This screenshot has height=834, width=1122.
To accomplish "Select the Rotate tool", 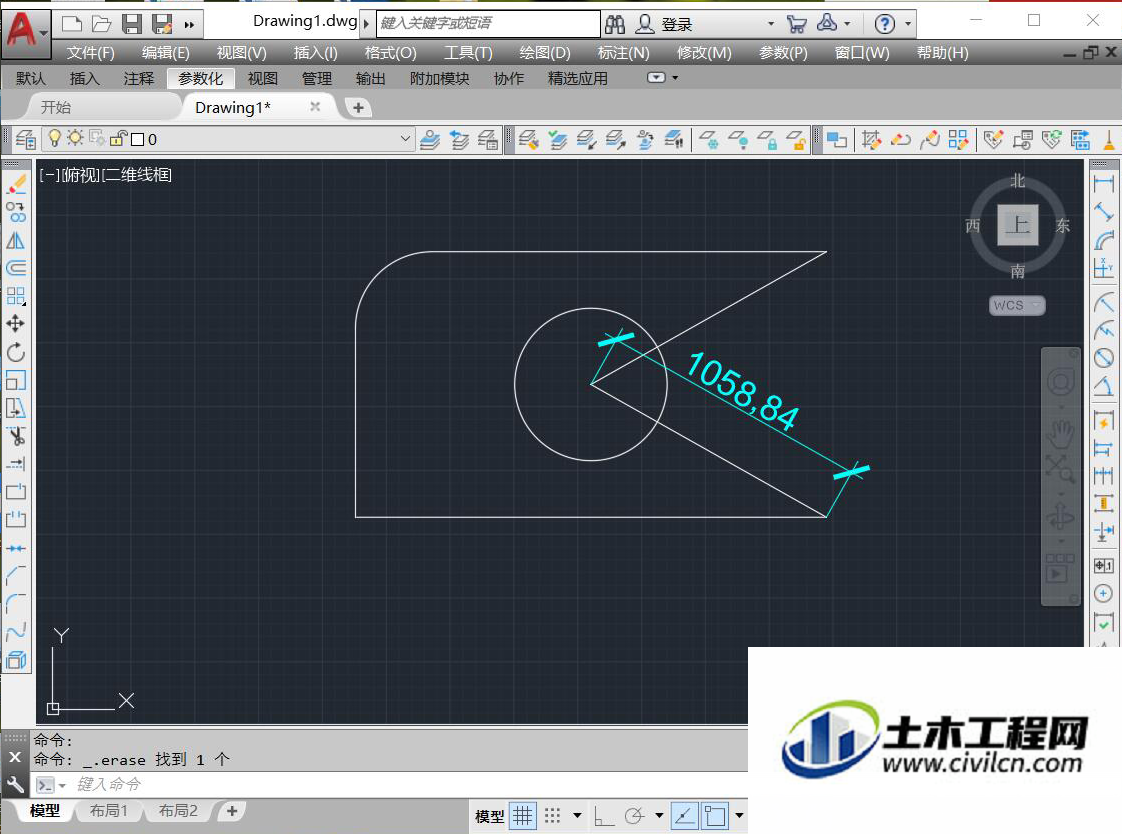I will (x=16, y=352).
